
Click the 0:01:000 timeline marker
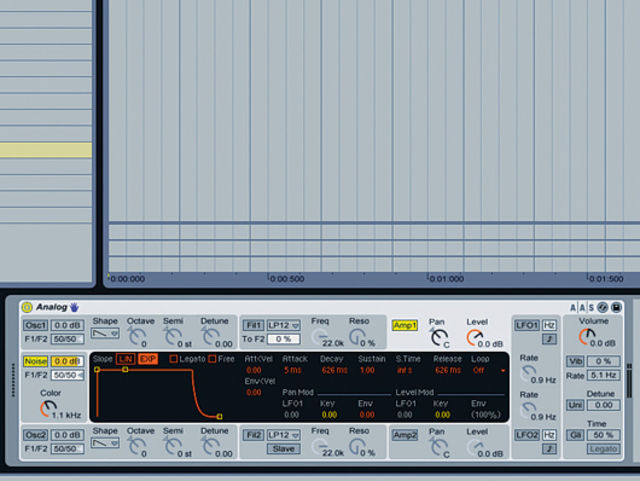[447, 279]
